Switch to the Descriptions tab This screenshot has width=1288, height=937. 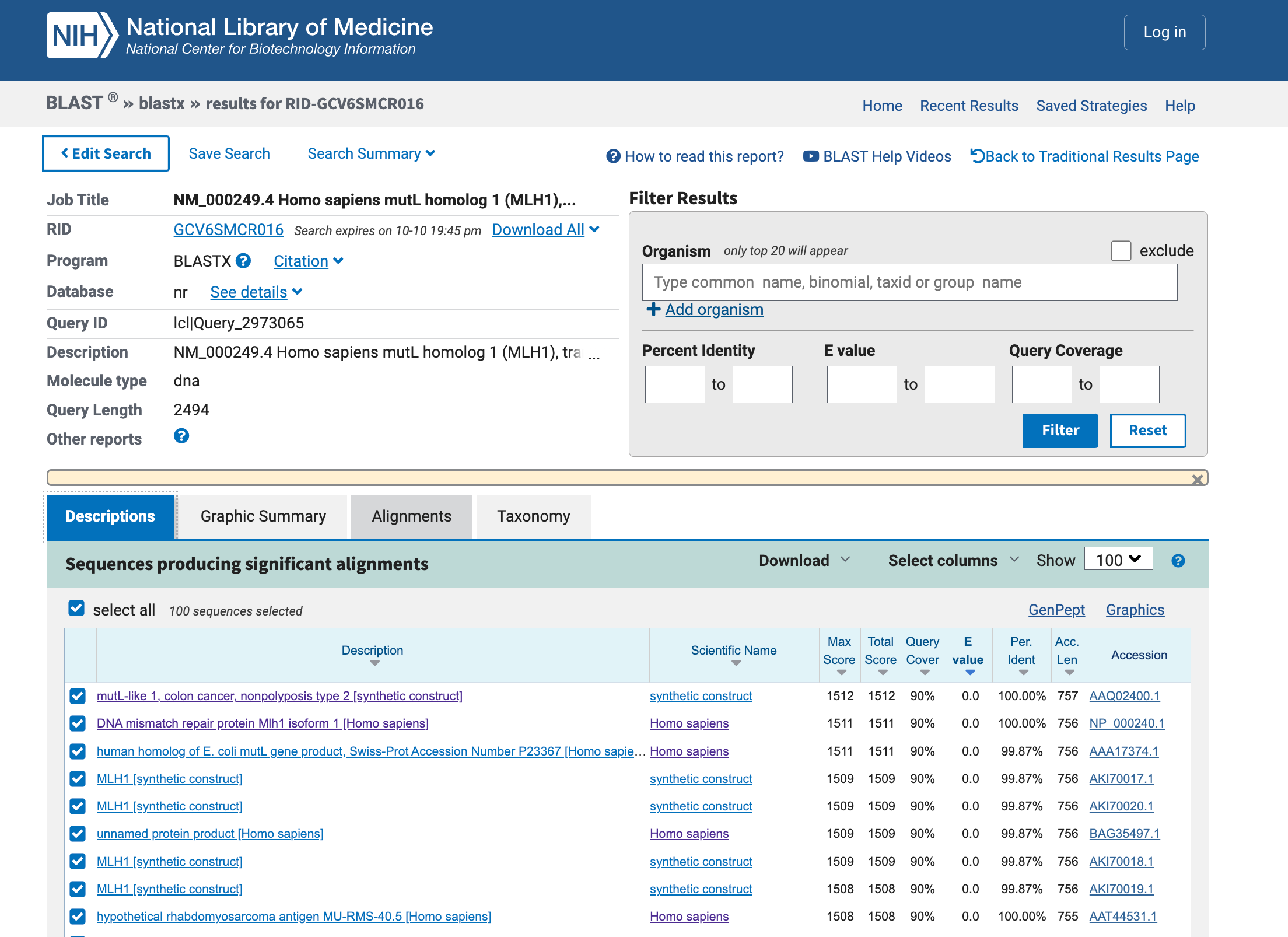pos(110,516)
